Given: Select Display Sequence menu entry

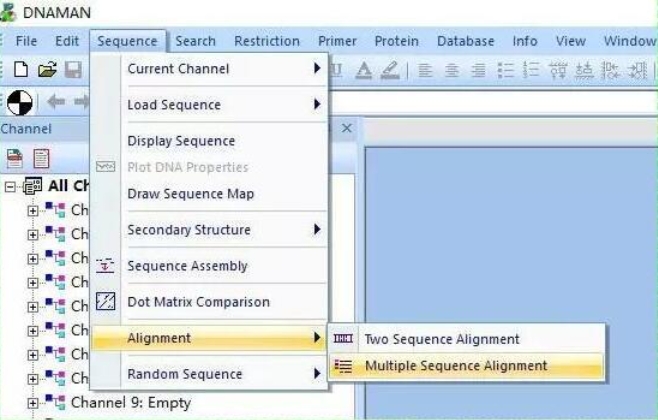Looking at the screenshot, I should click(x=181, y=141).
